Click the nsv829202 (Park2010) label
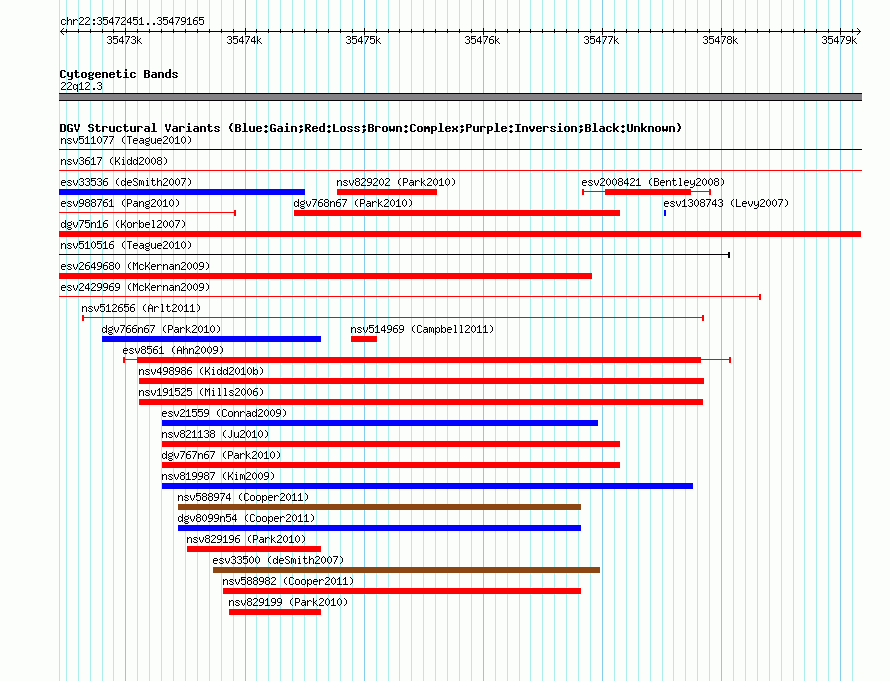 (396, 182)
